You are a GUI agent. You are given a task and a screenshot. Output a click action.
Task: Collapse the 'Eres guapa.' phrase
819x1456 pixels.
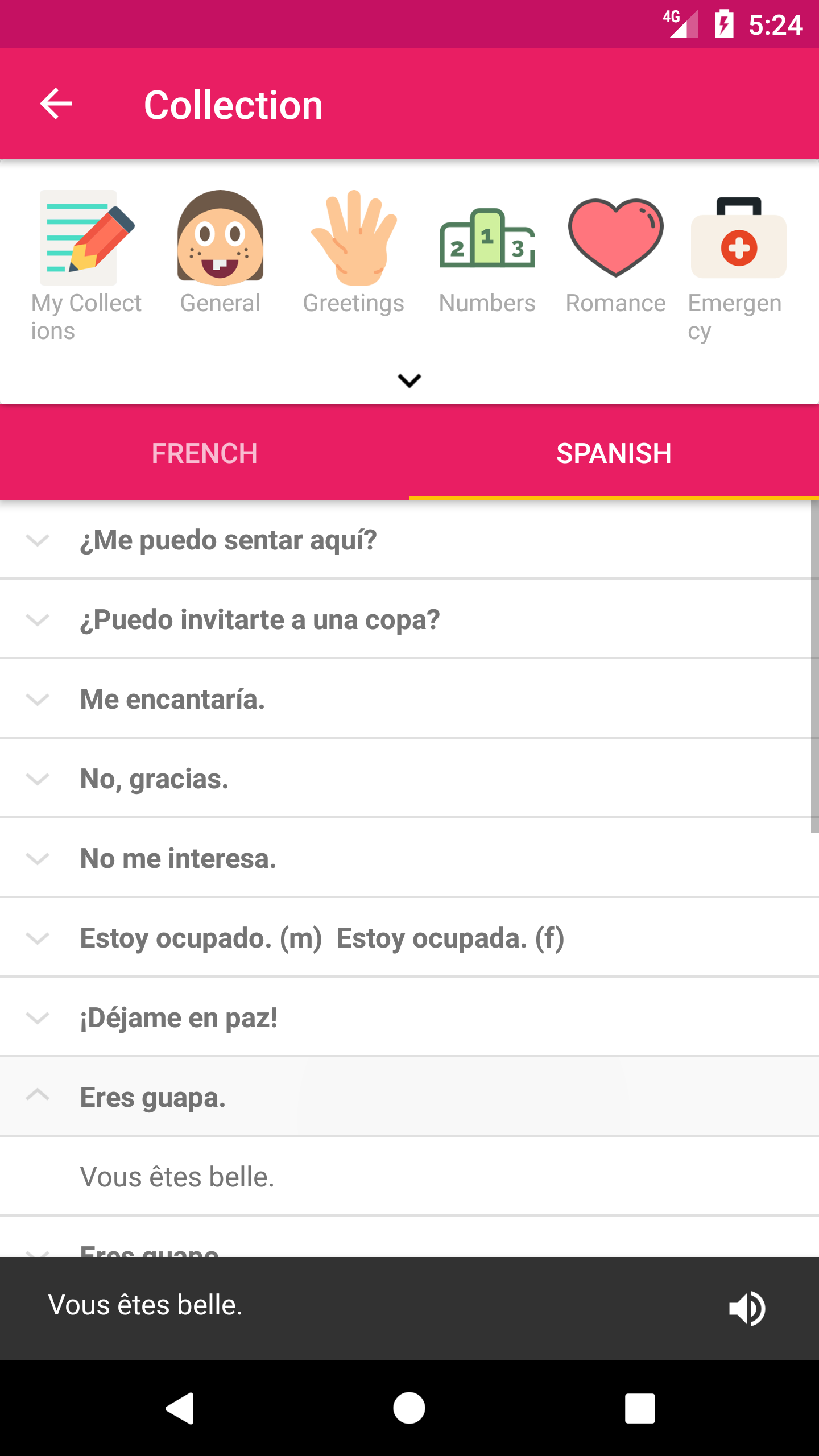pos(38,1095)
